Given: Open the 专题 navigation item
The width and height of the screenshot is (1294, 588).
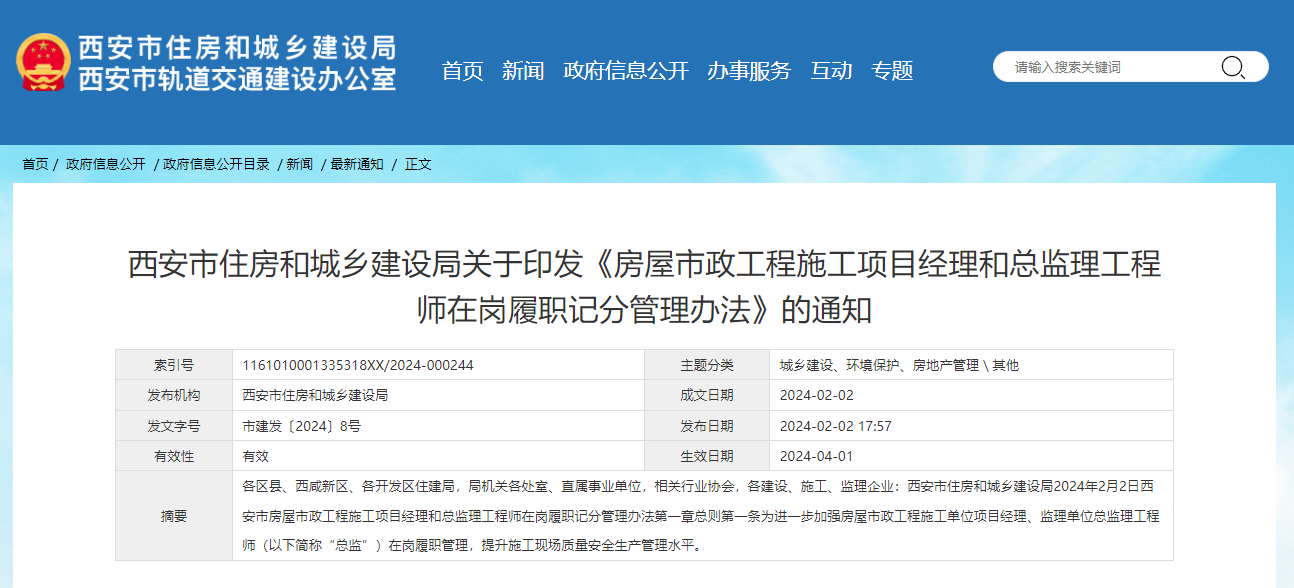Looking at the screenshot, I should (x=892, y=71).
